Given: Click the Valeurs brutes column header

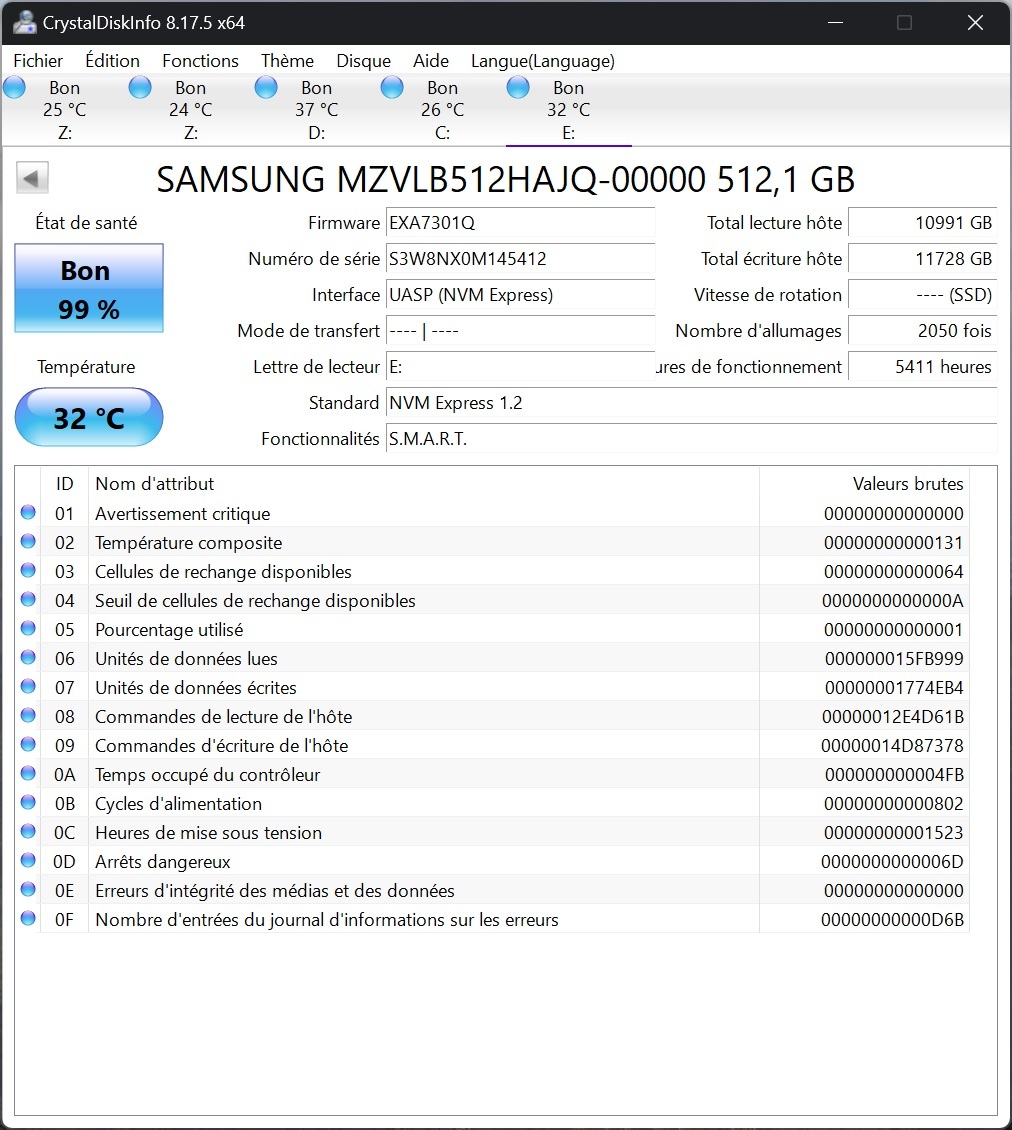Looking at the screenshot, I should point(864,484).
